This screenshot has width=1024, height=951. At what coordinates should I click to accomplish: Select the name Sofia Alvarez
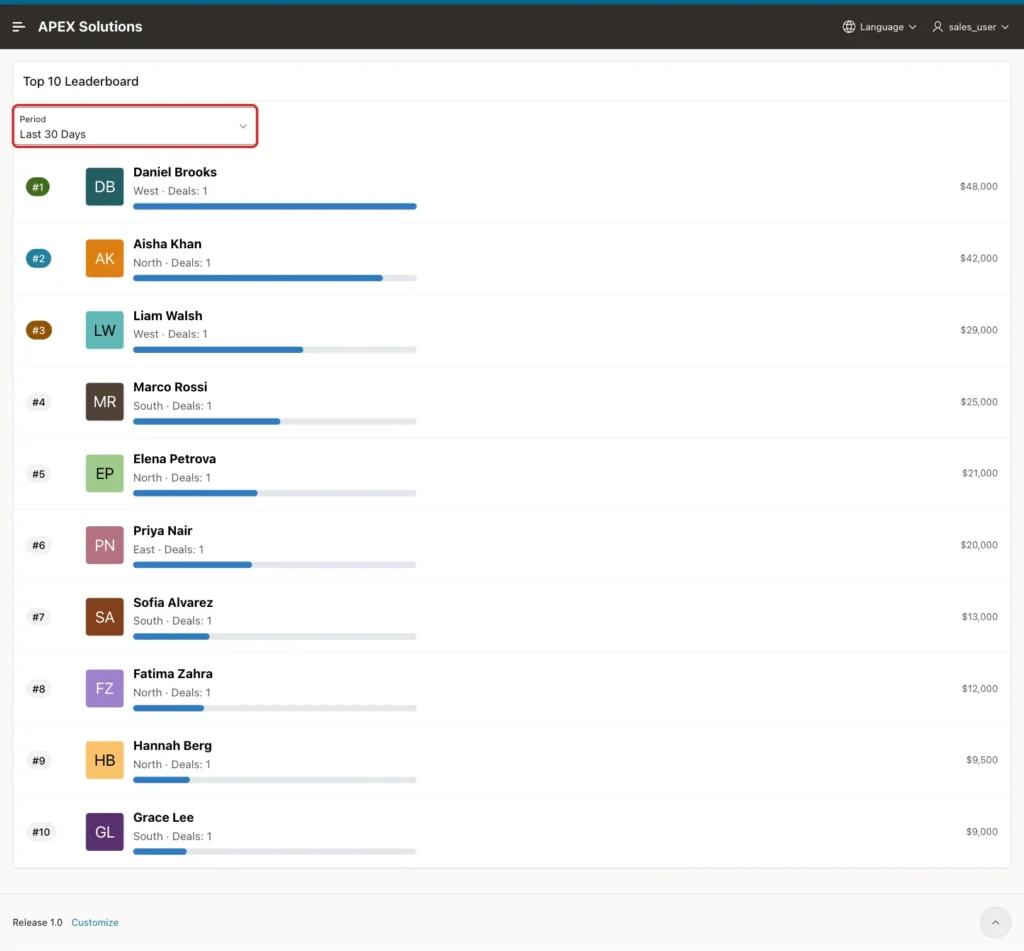tap(173, 602)
